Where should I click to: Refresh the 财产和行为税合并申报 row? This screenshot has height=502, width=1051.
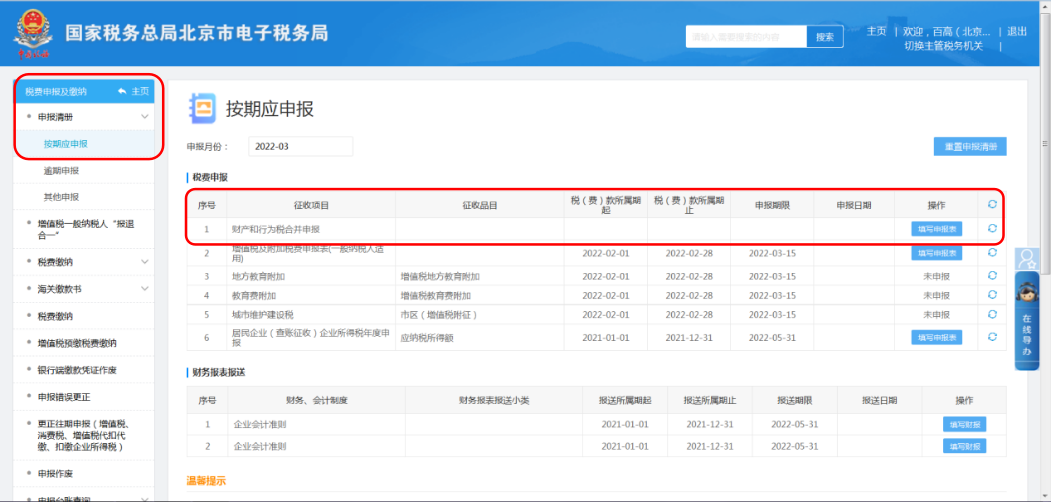992,229
